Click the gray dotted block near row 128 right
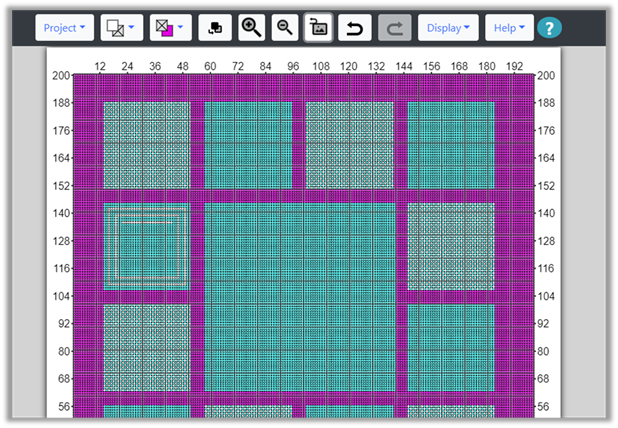Screen dimensions: 618x428 tap(451, 247)
